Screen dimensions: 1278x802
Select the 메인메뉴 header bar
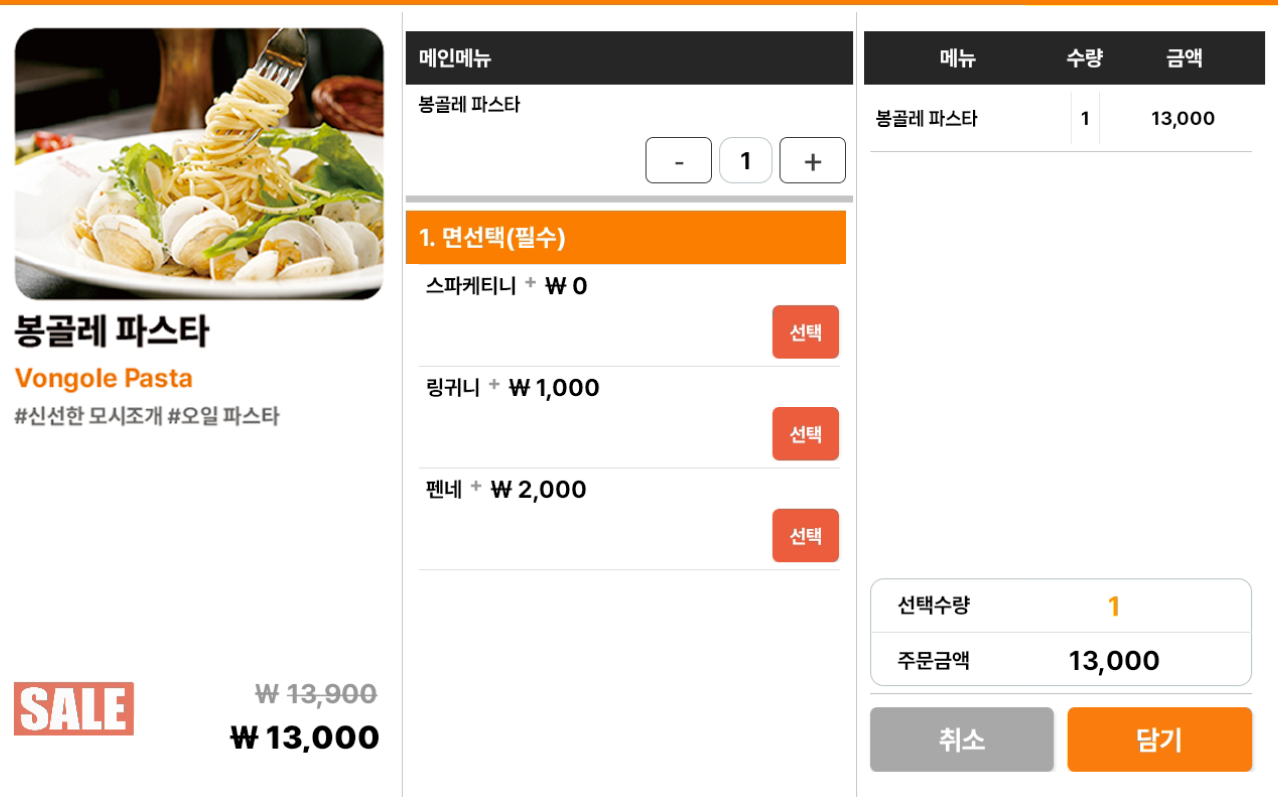(628, 58)
